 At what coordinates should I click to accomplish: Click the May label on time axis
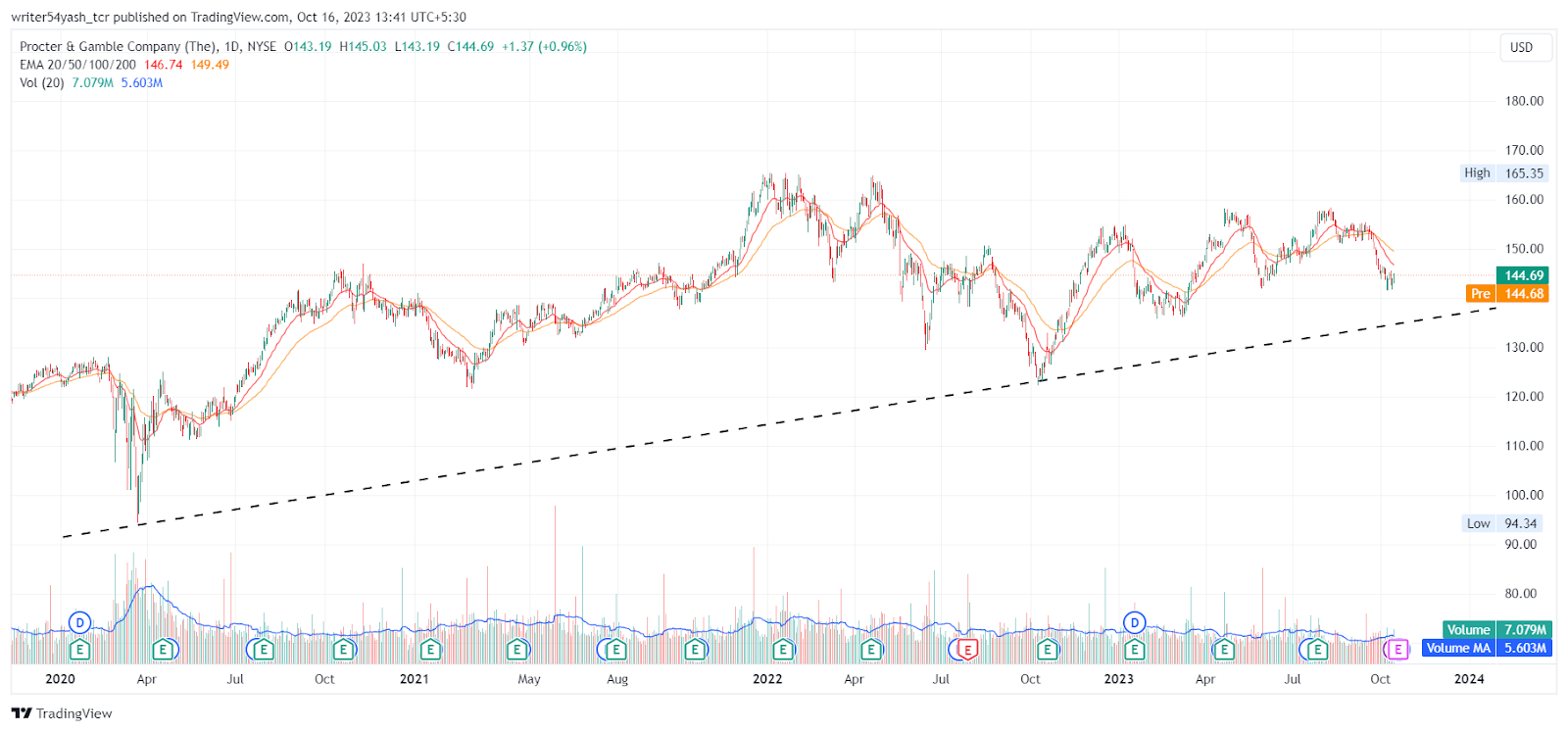[529, 679]
